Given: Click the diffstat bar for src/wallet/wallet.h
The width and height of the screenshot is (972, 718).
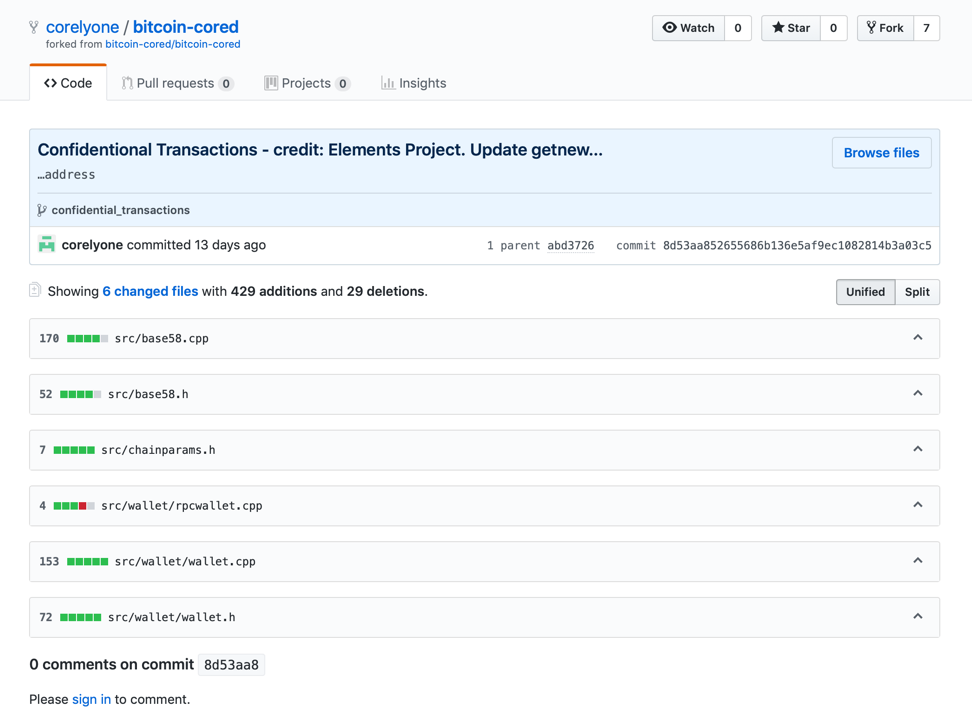Looking at the screenshot, I should pos(81,618).
